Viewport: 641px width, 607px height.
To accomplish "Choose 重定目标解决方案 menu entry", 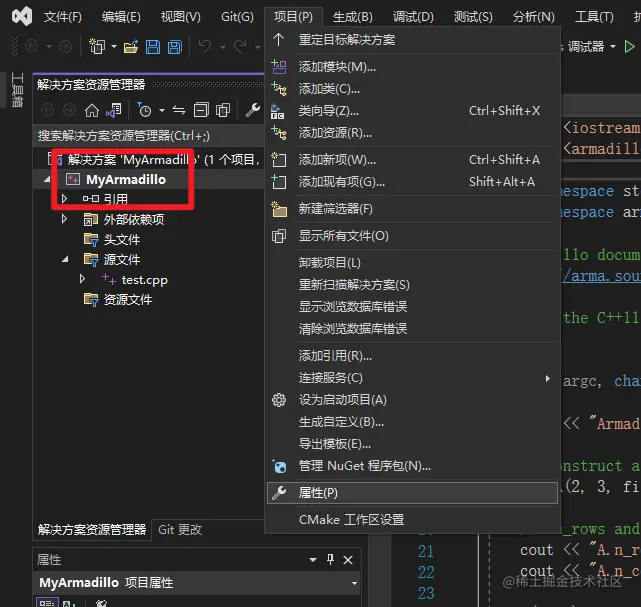I will coord(413,40).
